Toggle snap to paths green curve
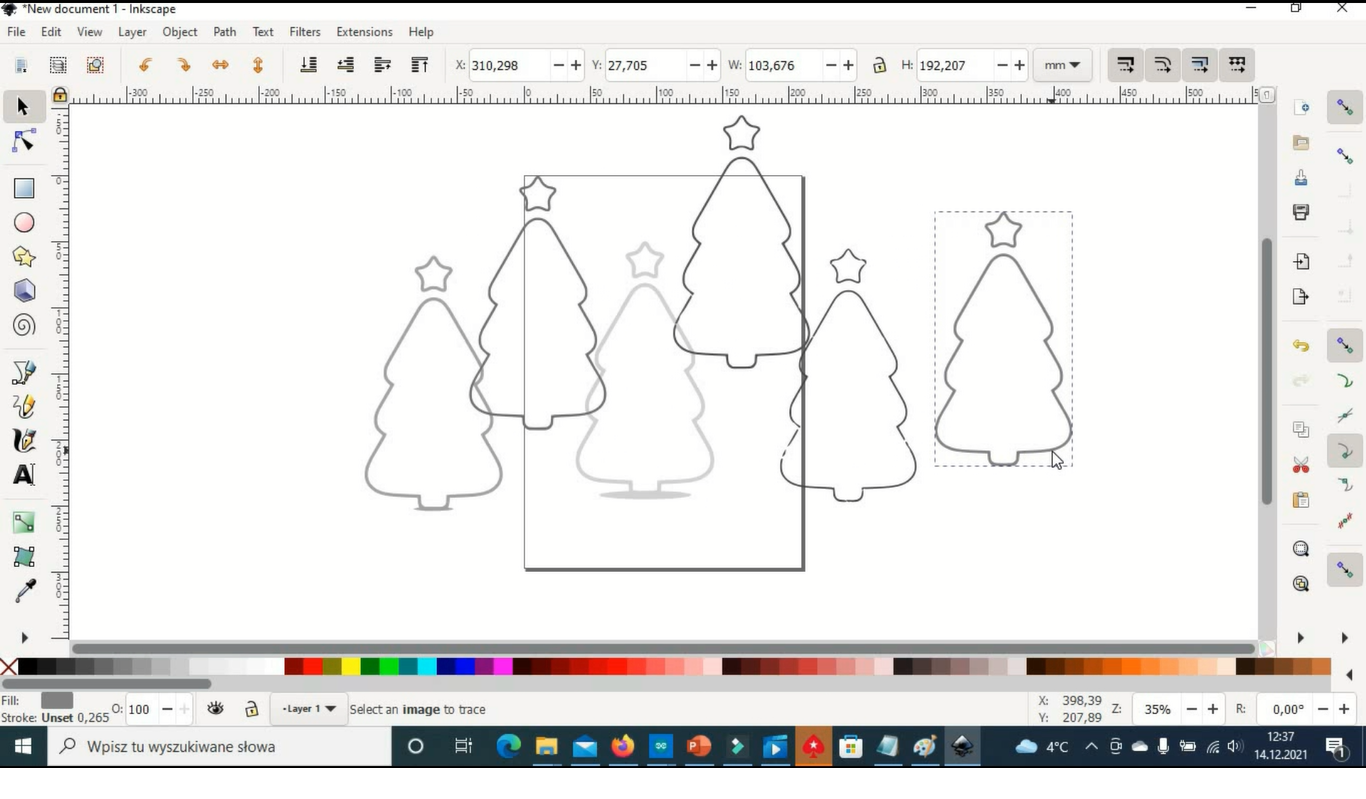The height and width of the screenshot is (799, 1366). click(x=1345, y=381)
